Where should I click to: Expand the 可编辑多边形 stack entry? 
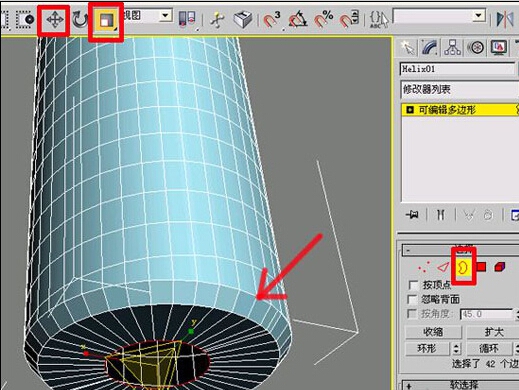pyautogui.click(x=410, y=110)
